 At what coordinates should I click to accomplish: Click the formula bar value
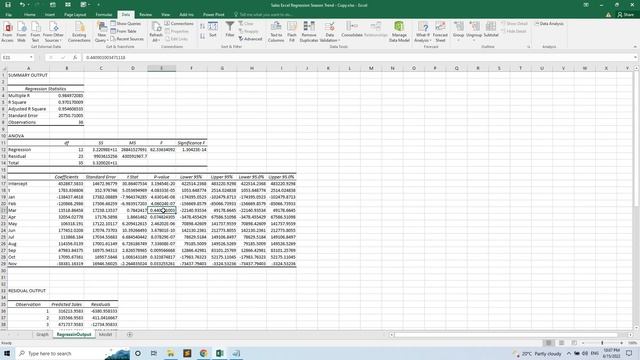(x=106, y=58)
